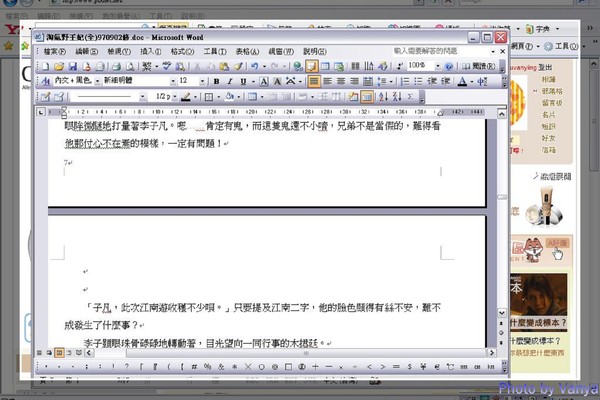Open the 表格 (Table) menu

247,51
